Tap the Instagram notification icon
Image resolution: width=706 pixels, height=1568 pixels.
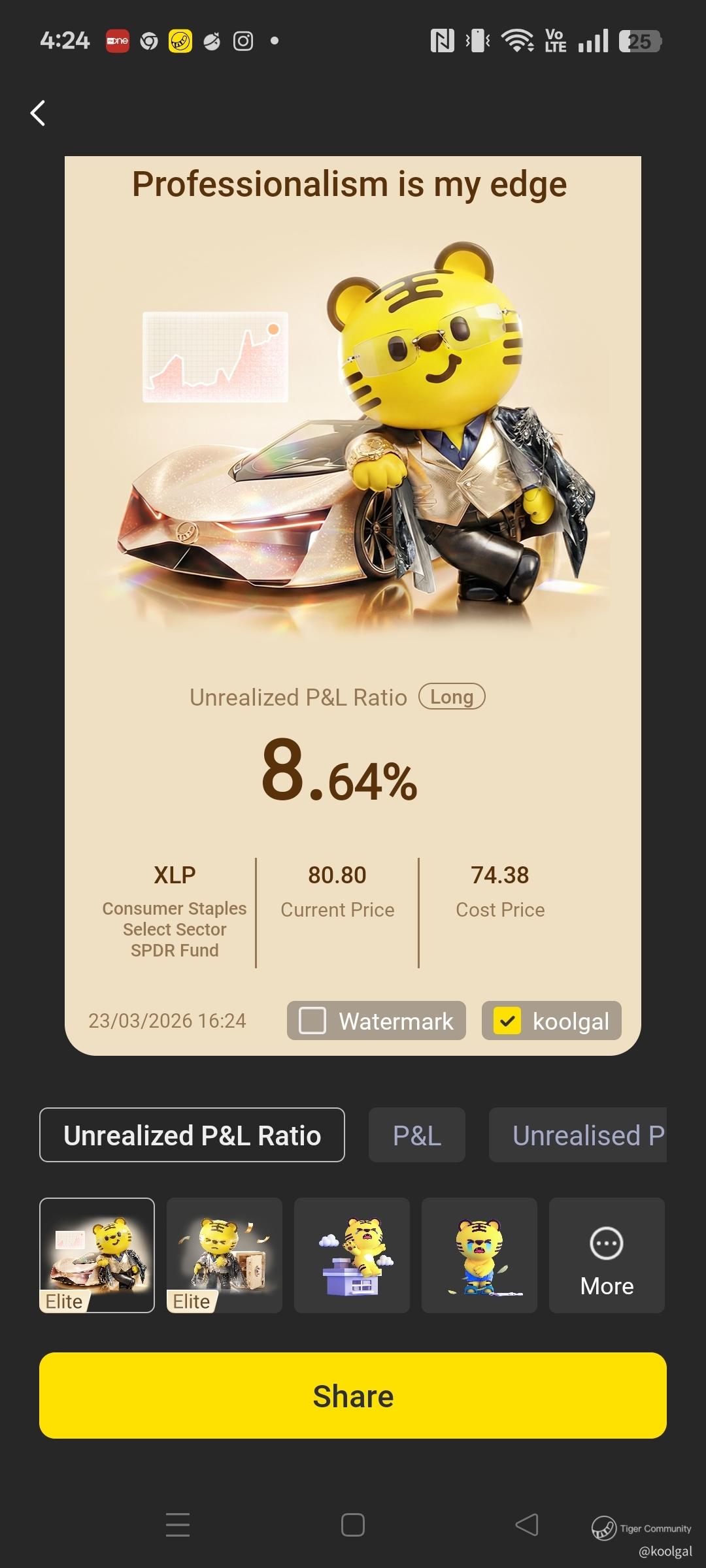(x=243, y=41)
